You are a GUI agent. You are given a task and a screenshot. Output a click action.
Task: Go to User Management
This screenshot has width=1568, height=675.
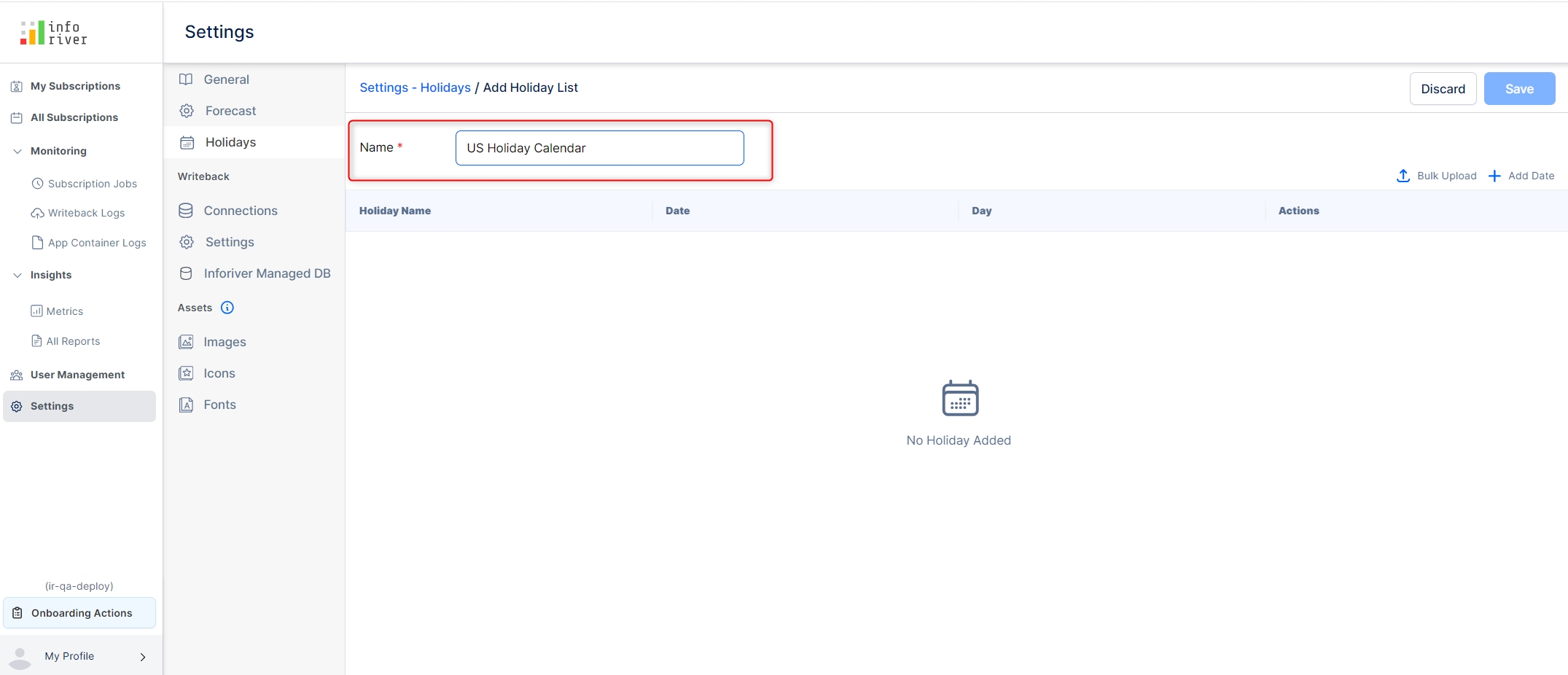77,375
